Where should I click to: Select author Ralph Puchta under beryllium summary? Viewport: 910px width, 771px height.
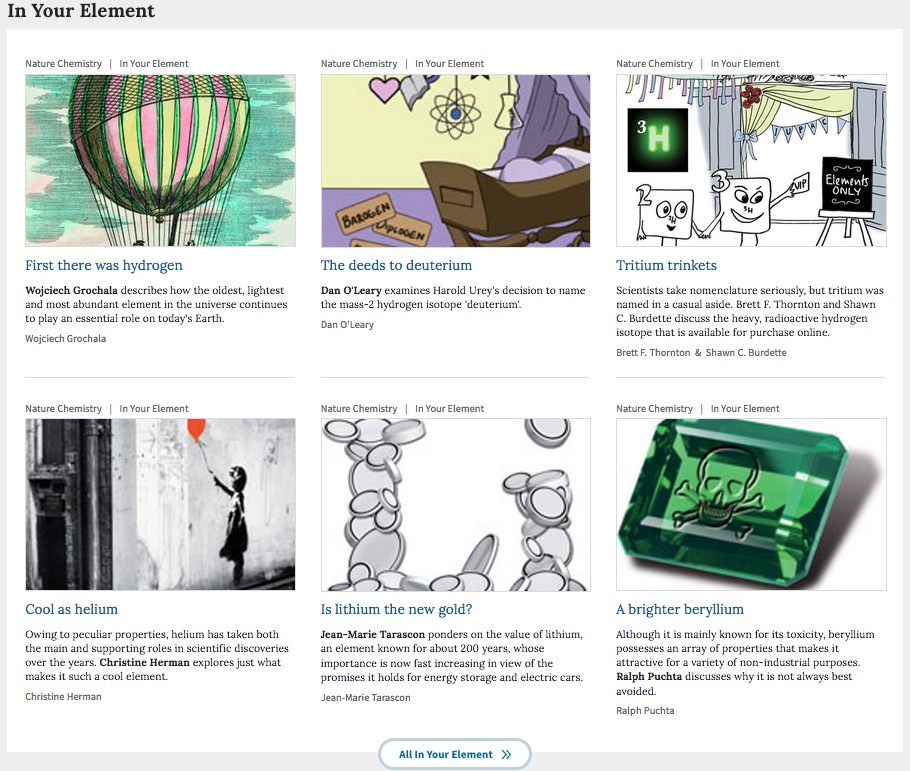click(x=645, y=710)
